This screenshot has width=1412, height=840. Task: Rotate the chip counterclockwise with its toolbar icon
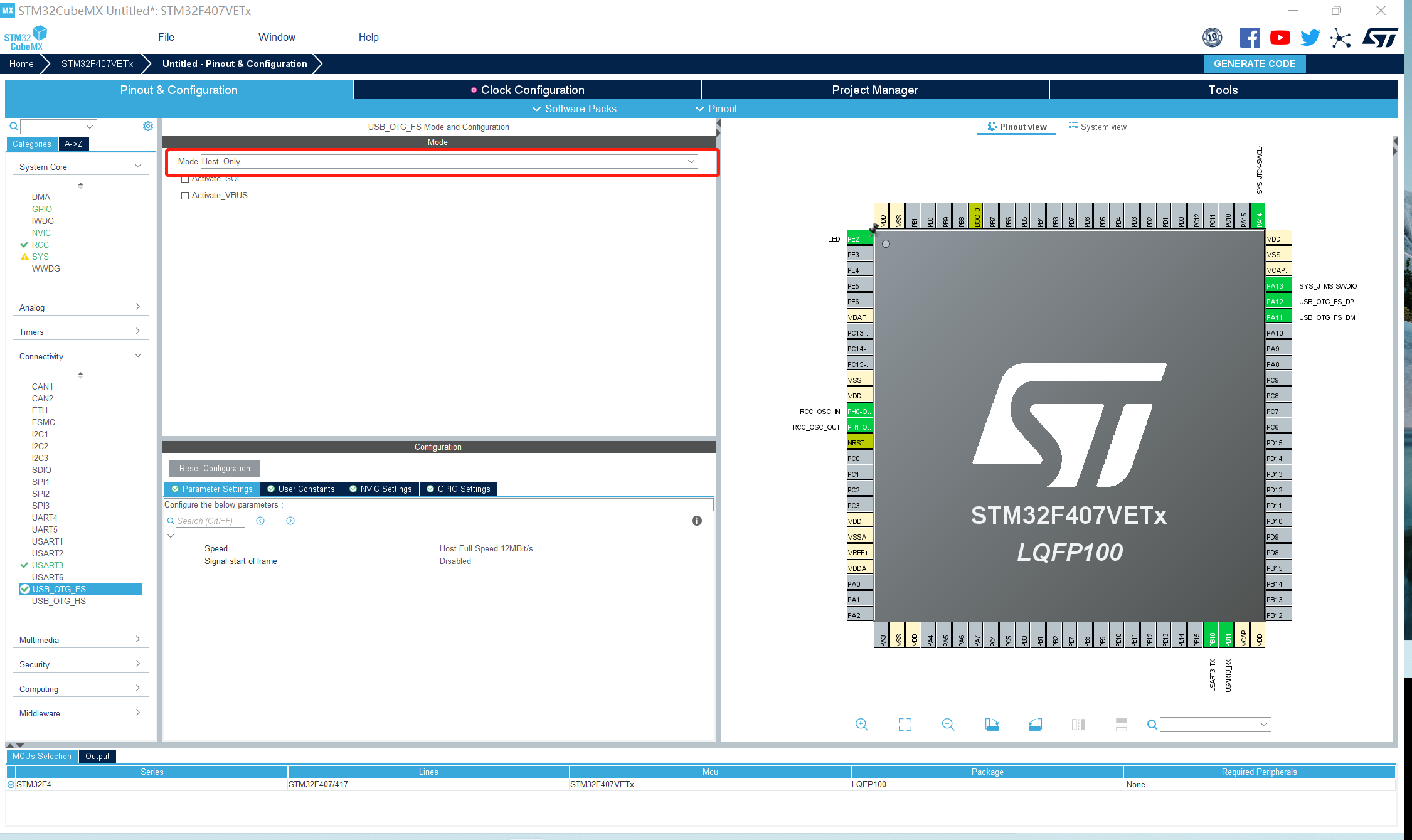1035,725
